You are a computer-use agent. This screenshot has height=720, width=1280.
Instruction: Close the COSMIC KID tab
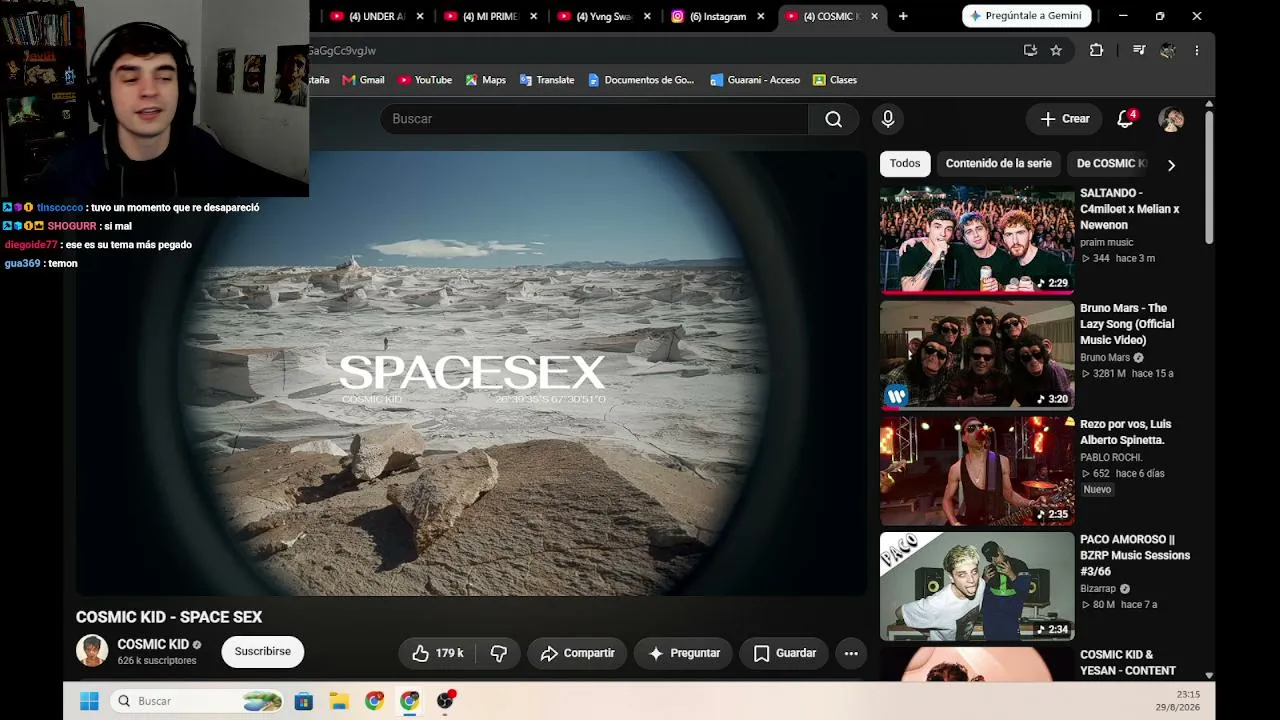click(x=875, y=16)
